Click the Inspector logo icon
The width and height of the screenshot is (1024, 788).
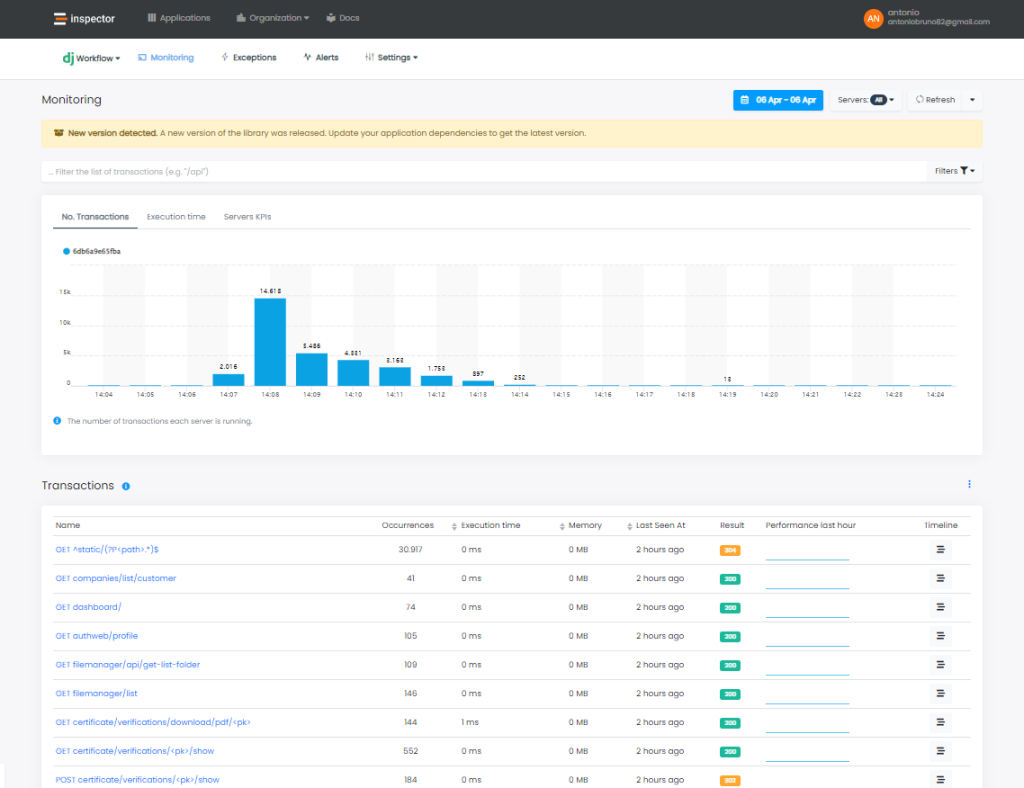[x=60, y=18]
